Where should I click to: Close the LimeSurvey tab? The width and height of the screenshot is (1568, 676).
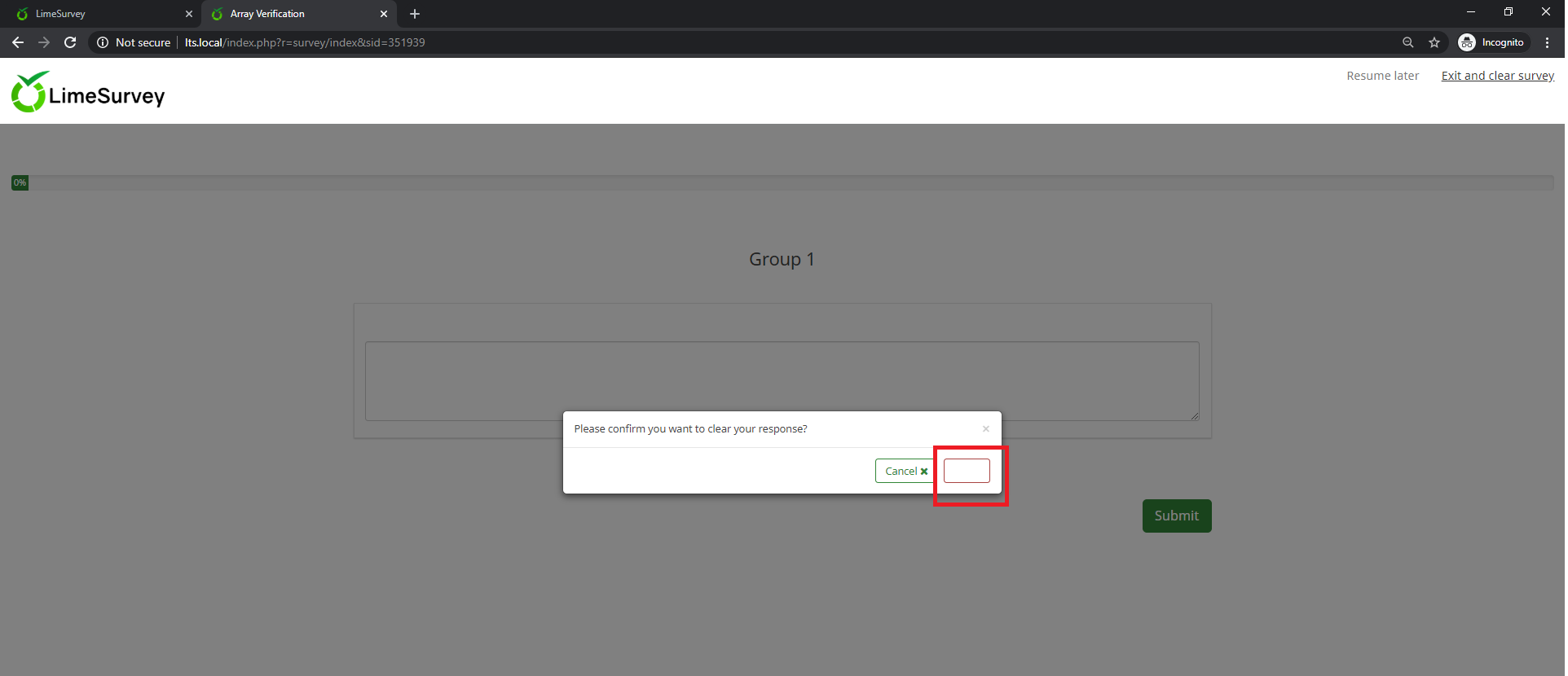click(x=189, y=14)
